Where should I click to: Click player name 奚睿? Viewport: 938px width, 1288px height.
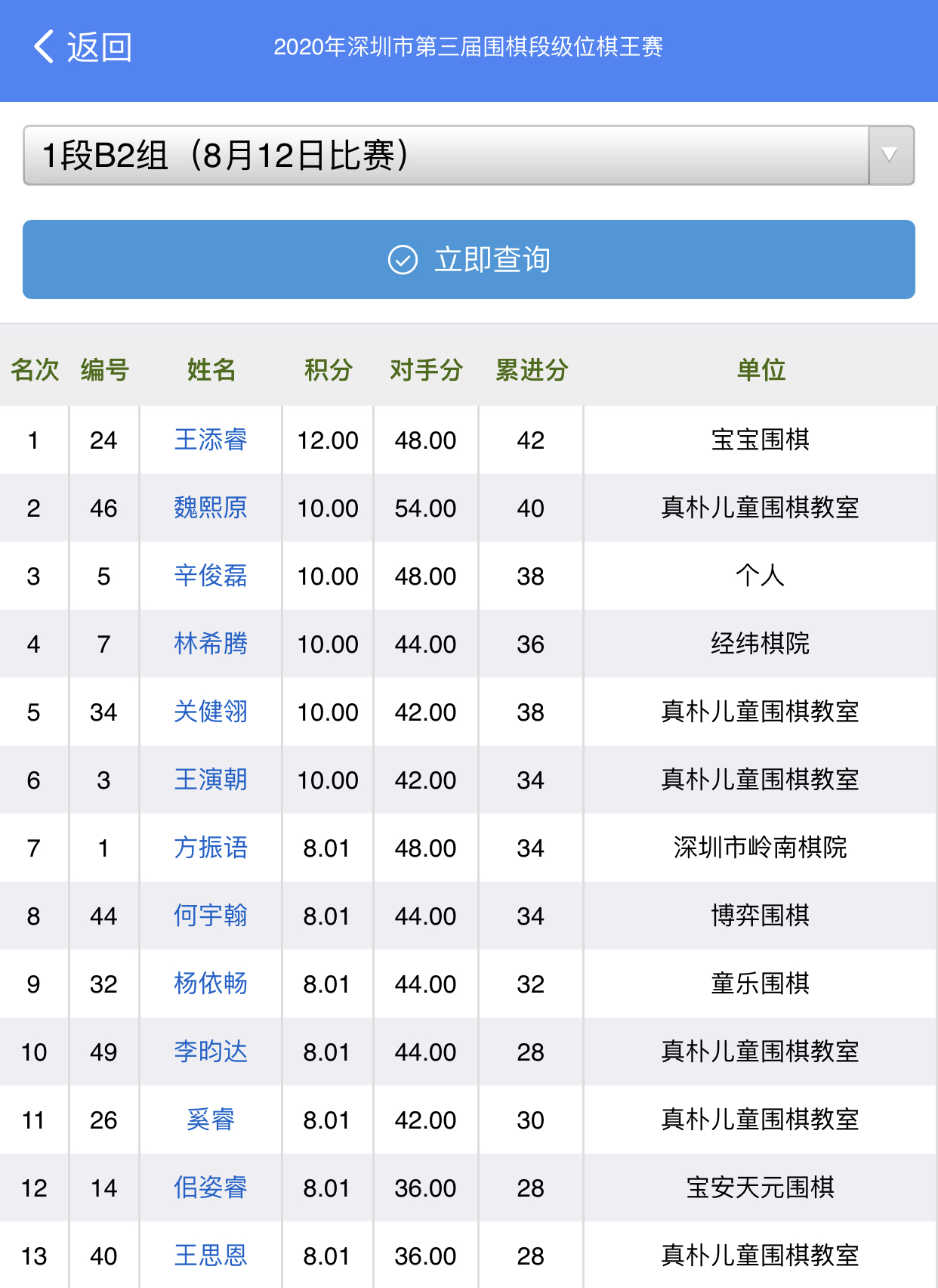click(x=211, y=1120)
